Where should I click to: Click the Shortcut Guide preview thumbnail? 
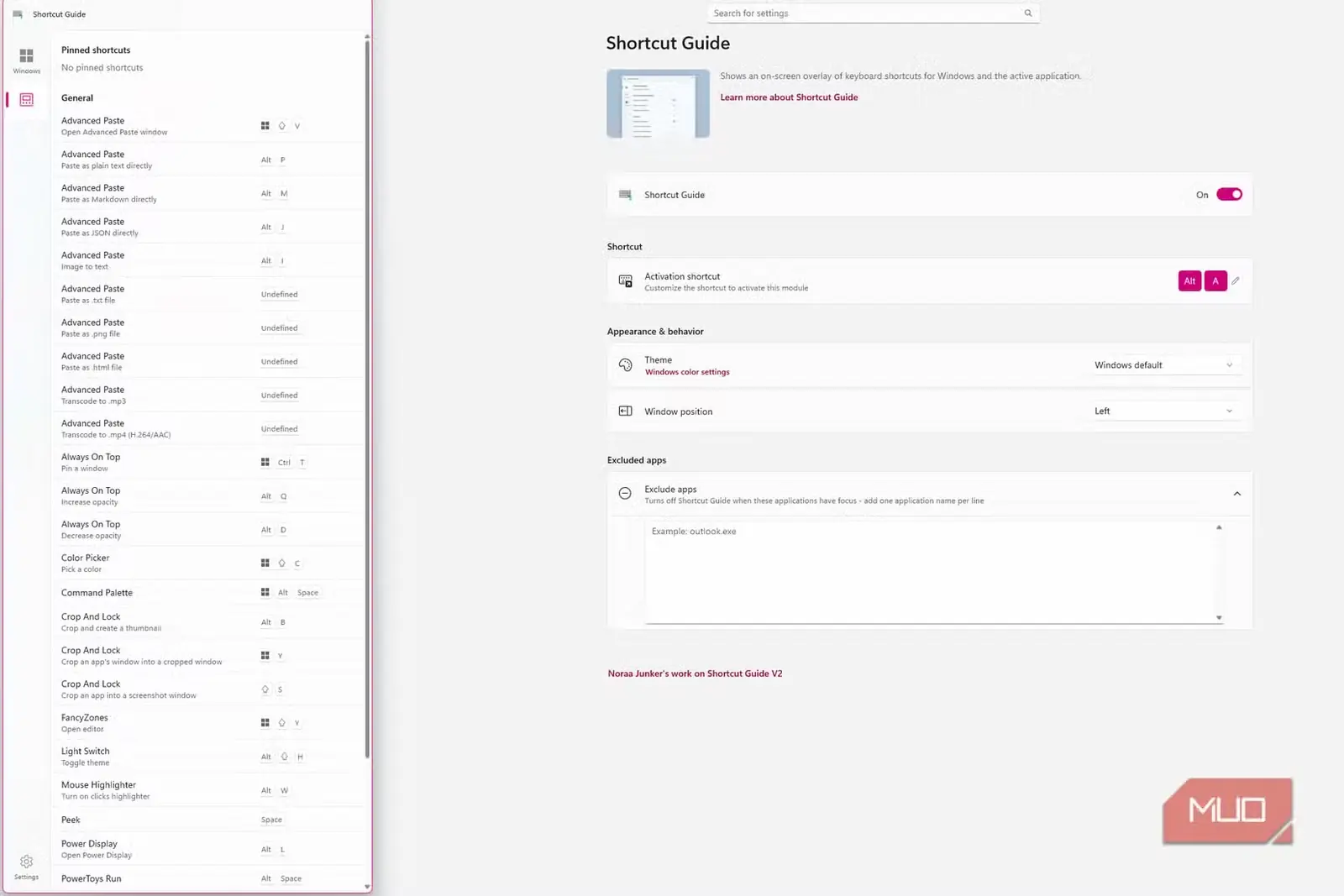(658, 103)
